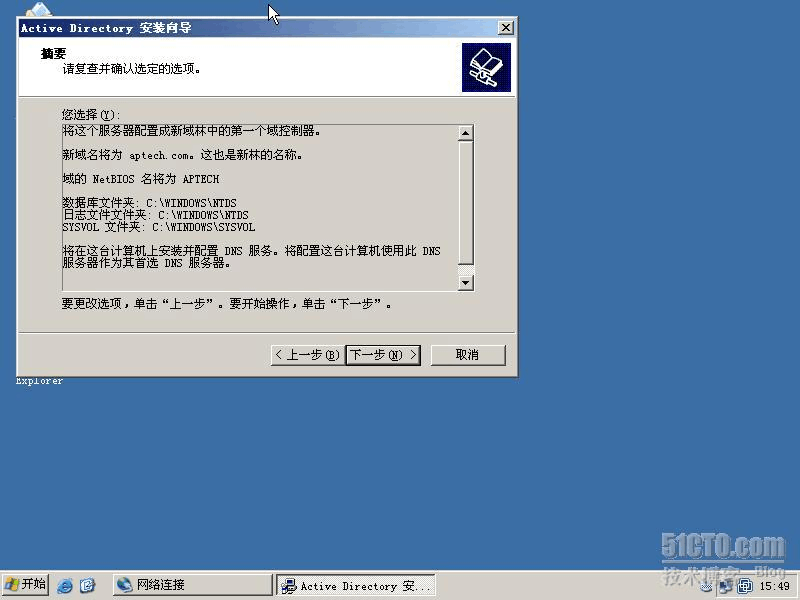800x600 pixels.
Task: Click the network connection tray icon
Action: 727,586
